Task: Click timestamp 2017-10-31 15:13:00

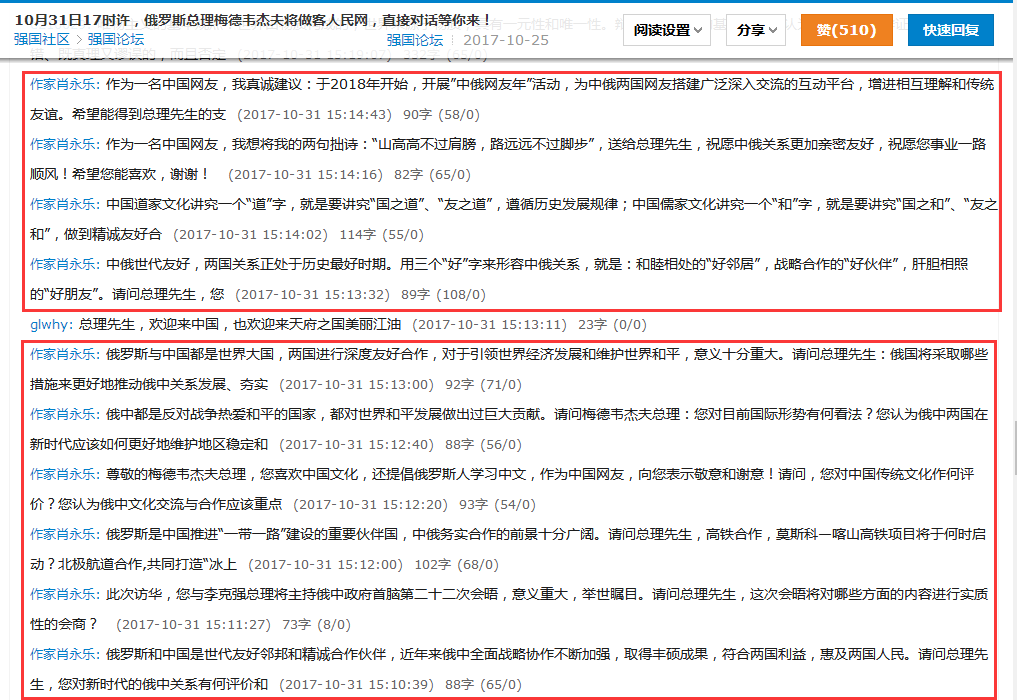Action: pos(356,385)
